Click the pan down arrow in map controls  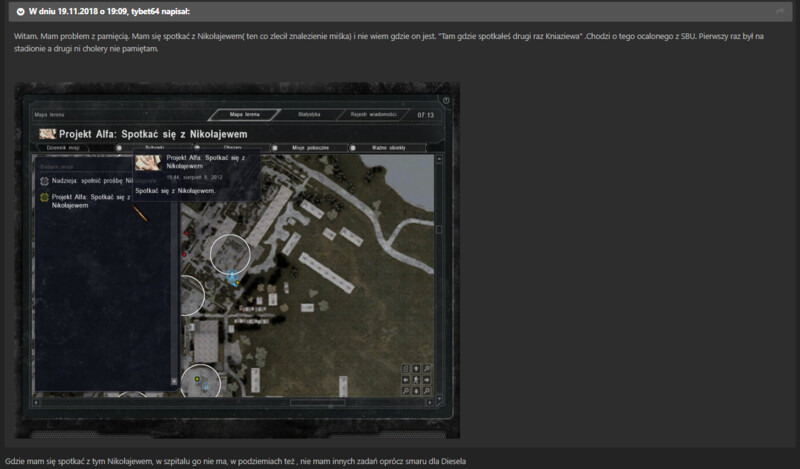coord(415,391)
